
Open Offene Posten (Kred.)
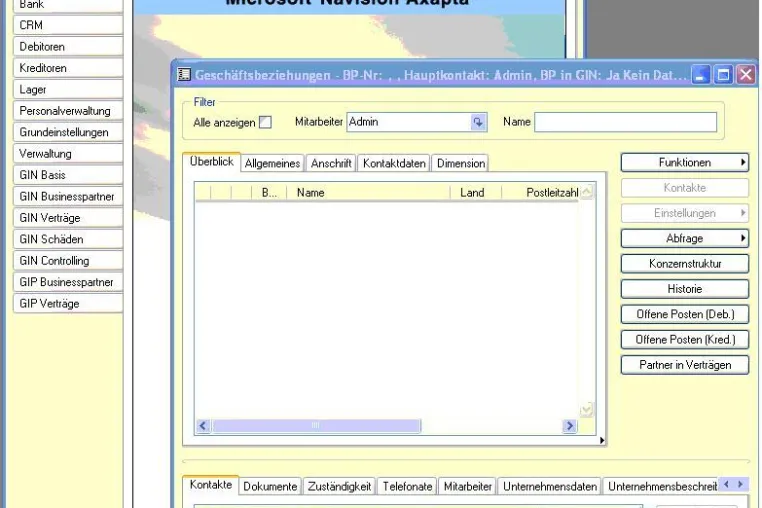point(685,339)
